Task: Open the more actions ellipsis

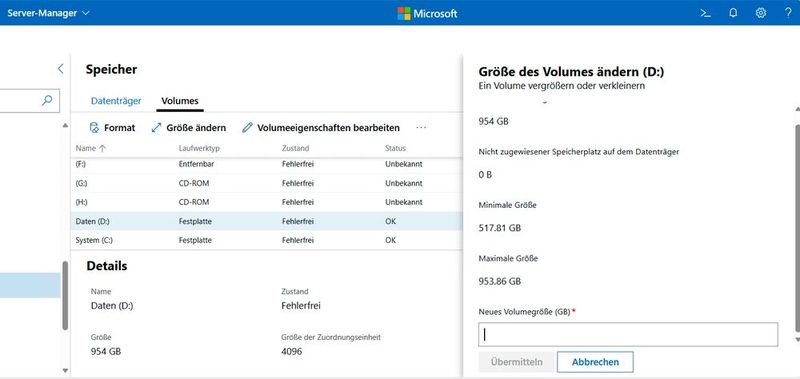Action: pyautogui.click(x=421, y=128)
